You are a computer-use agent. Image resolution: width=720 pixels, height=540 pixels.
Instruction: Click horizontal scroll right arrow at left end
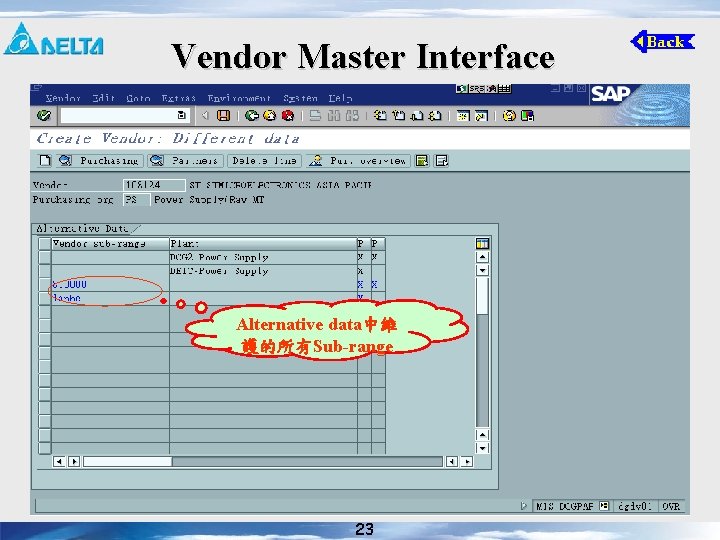(x=74, y=461)
